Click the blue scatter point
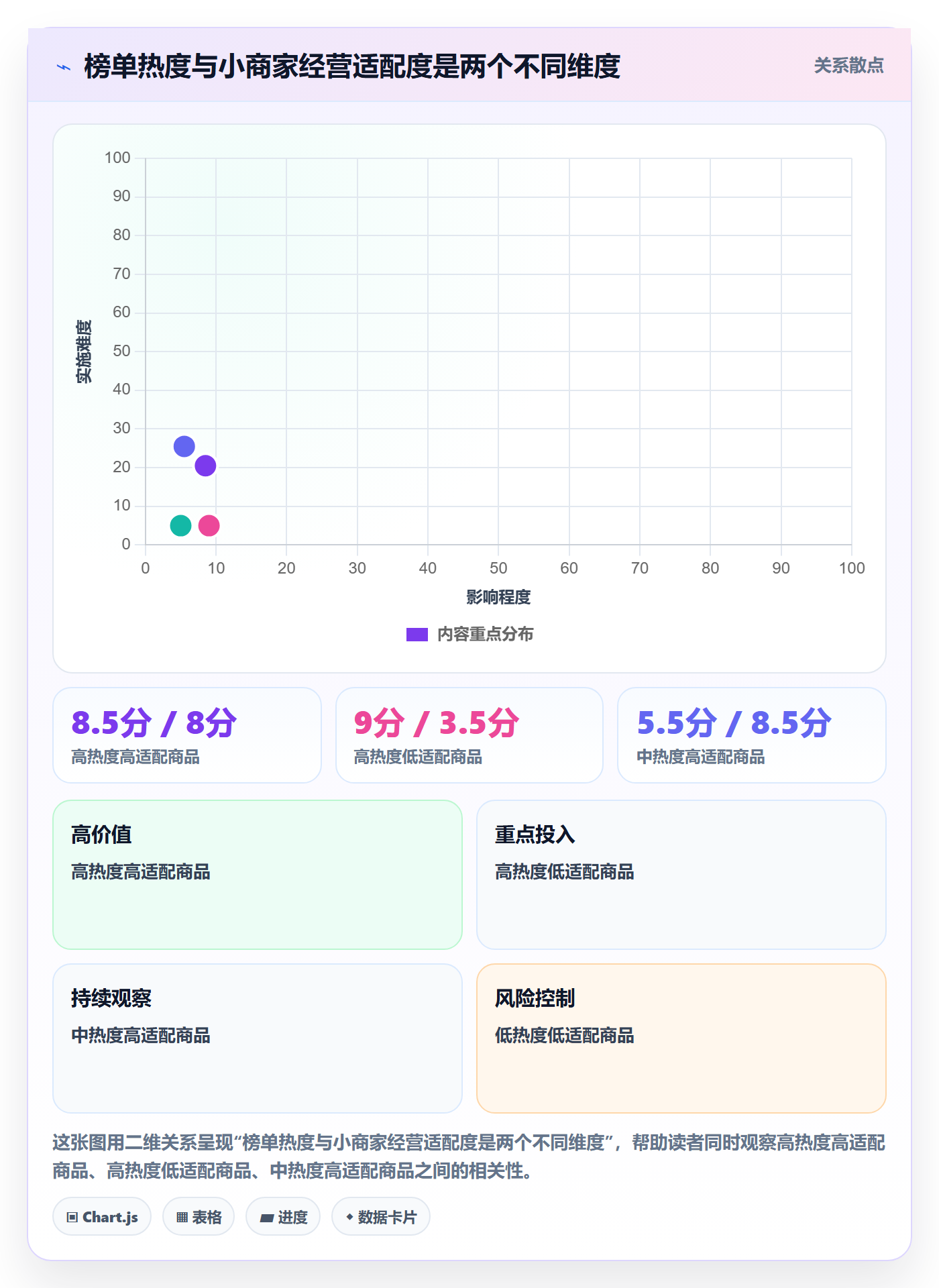Image resolution: width=939 pixels, height=1288 pixels. point(184,446)
